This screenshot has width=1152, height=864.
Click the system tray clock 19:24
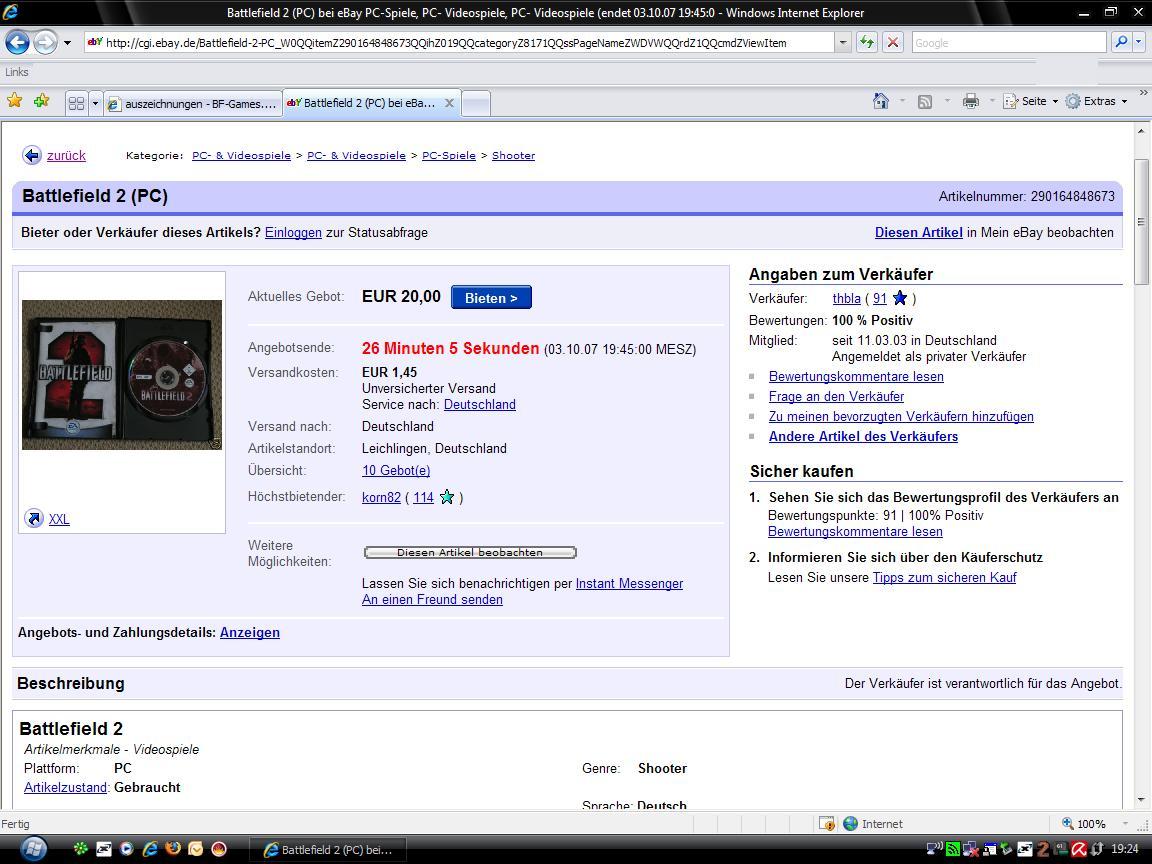point(1126,849)
